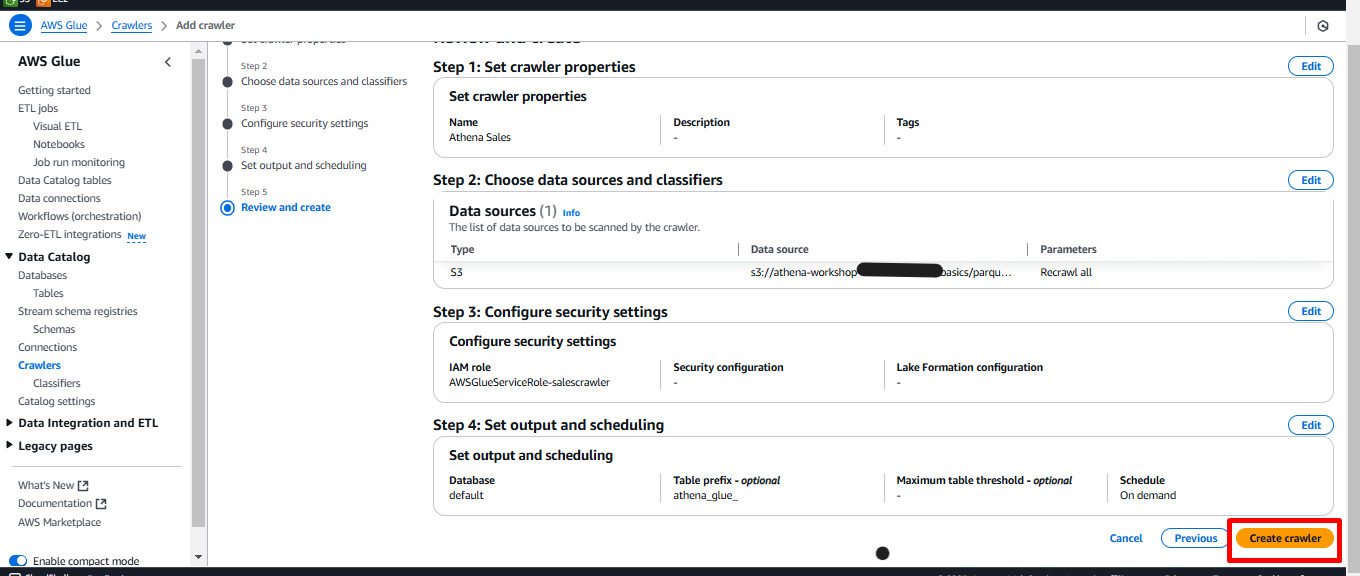Open the hamburger navigation menu icon

[x=20, y=26]
